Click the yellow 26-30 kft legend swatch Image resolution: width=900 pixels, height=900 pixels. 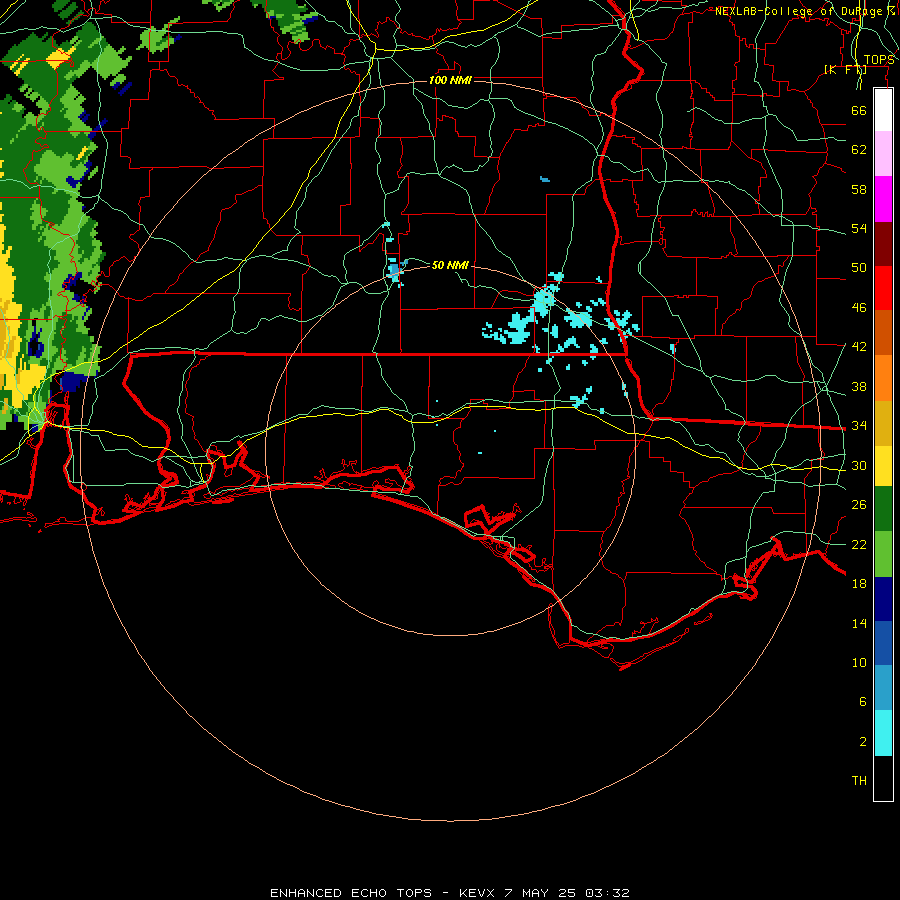tap(883, 465)
